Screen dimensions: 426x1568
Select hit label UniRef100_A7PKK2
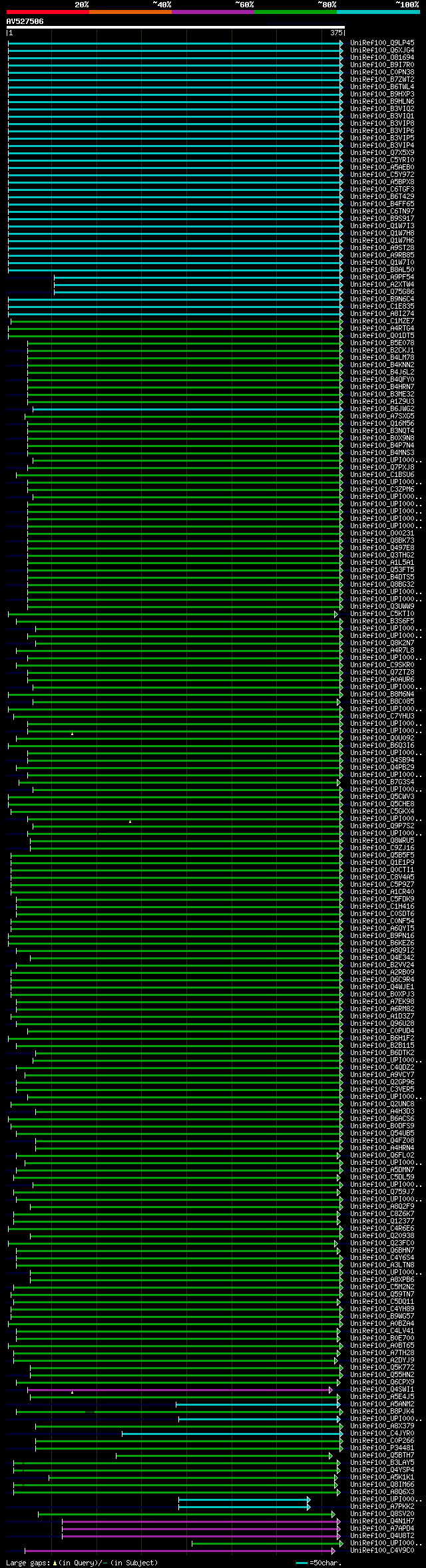click(382, 1507)
